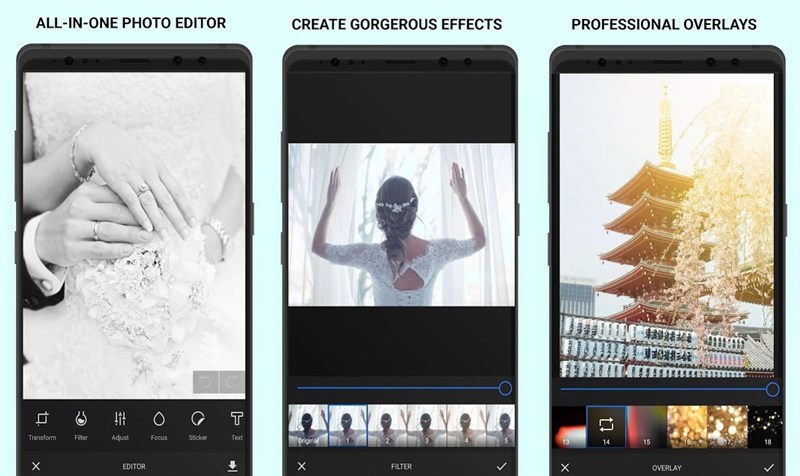
Task: Select the Transform crop tool
Action: (42, 425)
